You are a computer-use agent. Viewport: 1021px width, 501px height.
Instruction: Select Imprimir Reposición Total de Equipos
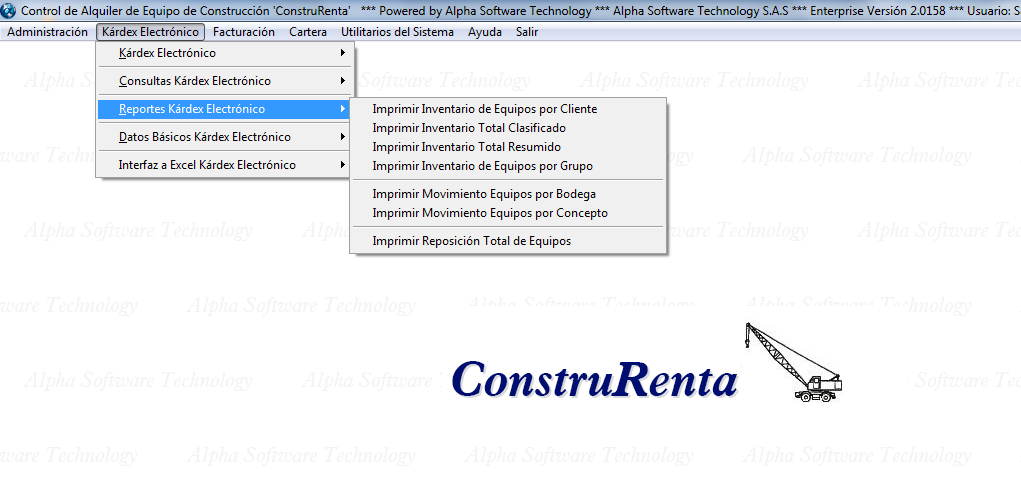click(471, 241)
